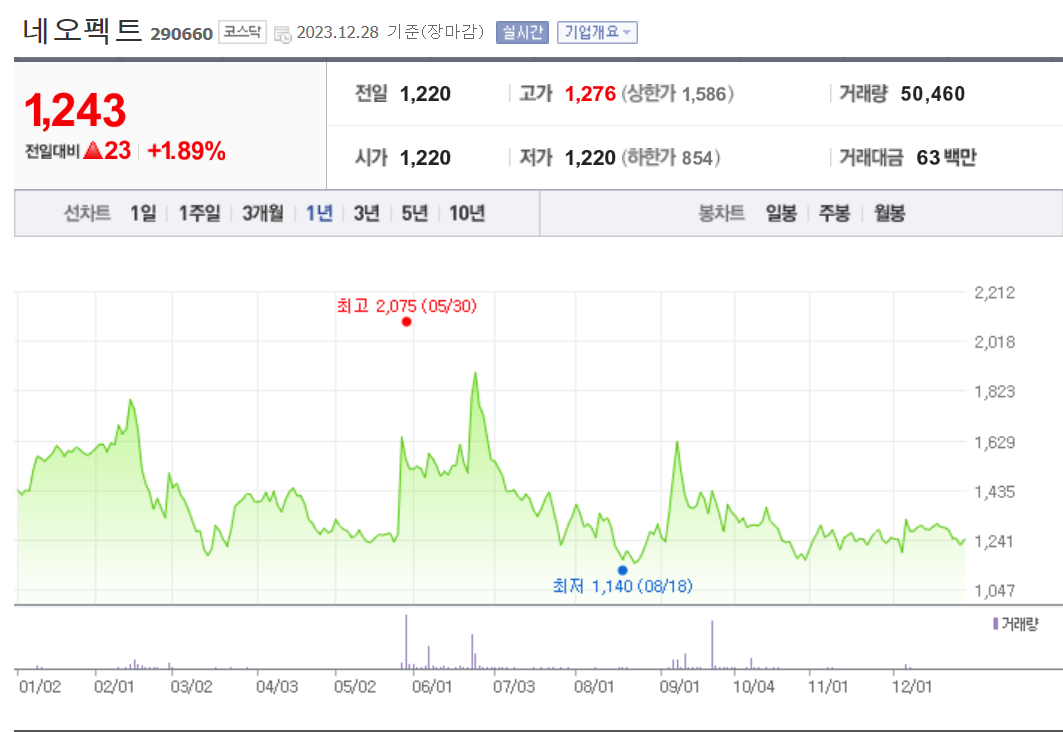The image size is (1063, 732).
Task: Click the 1,241 price axis label
Action: click(995, 541)
